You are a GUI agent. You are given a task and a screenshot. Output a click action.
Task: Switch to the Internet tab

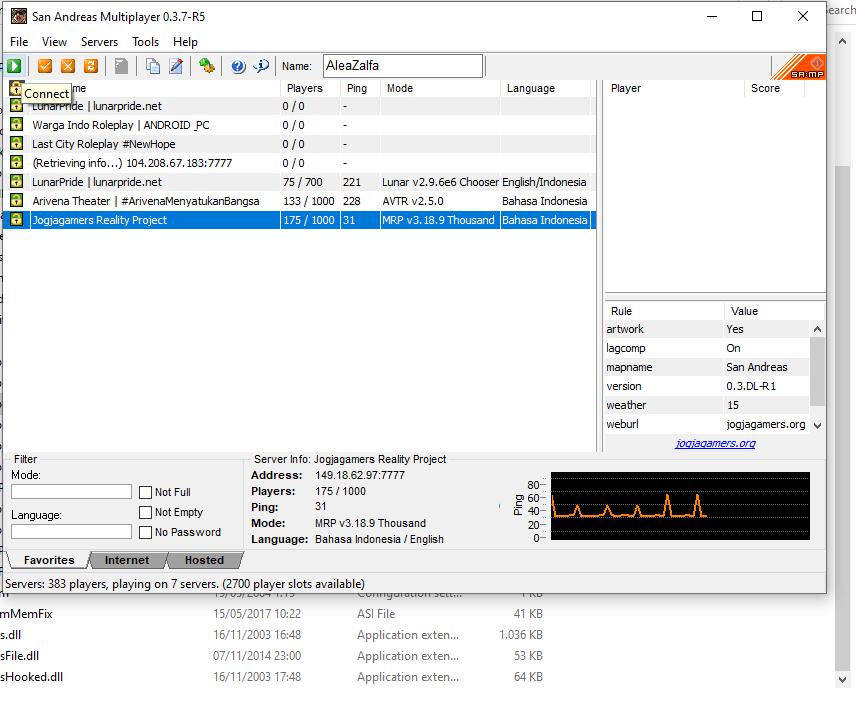[127, 560]
